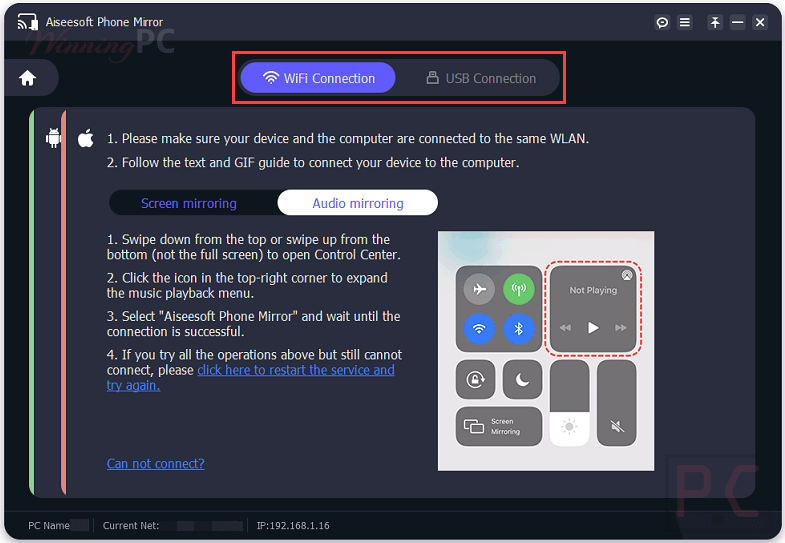
Task: Select the Android device icon tab
Action: click(53, 138)
